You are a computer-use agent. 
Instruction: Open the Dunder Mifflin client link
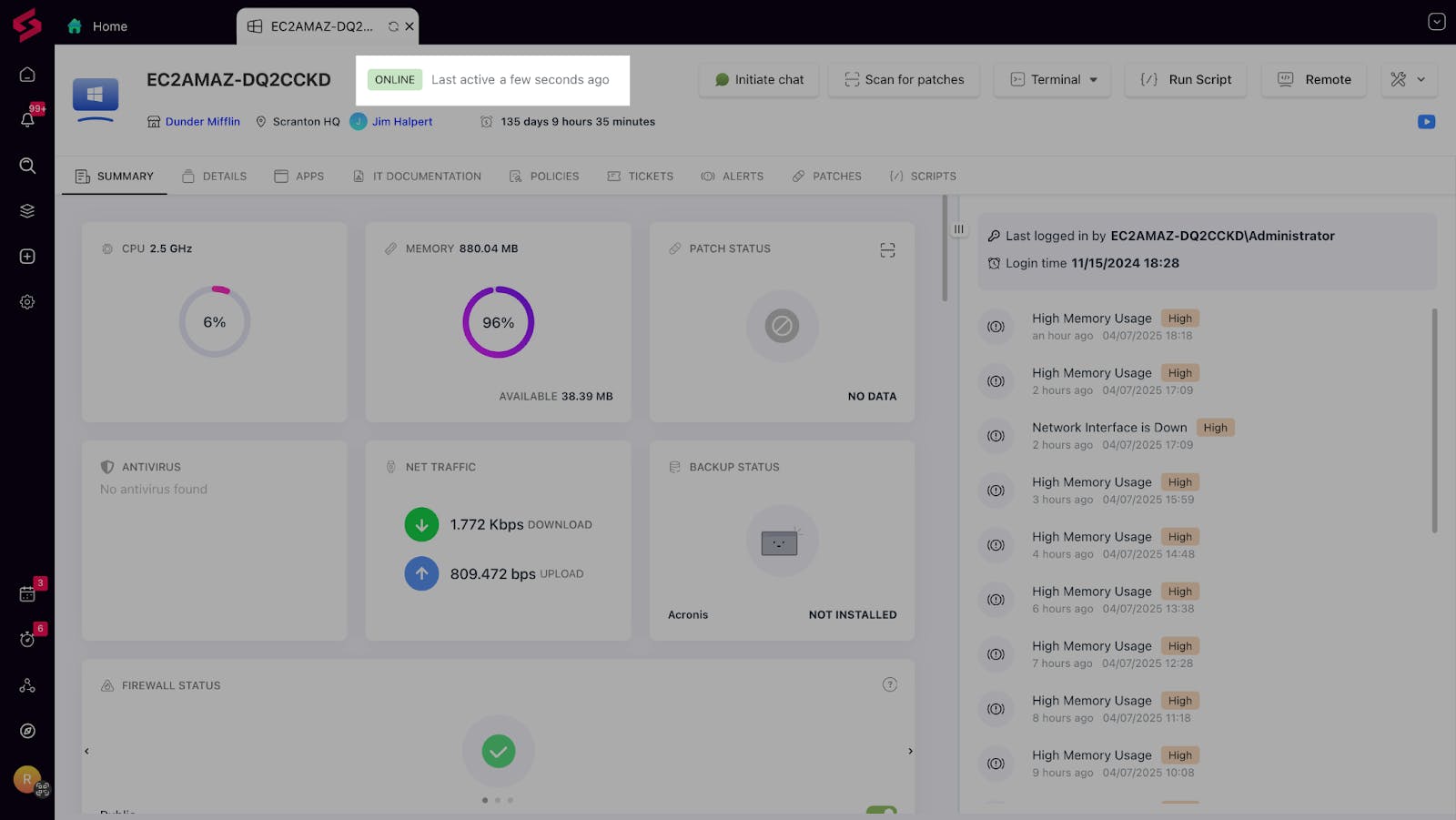coord(203,122)
